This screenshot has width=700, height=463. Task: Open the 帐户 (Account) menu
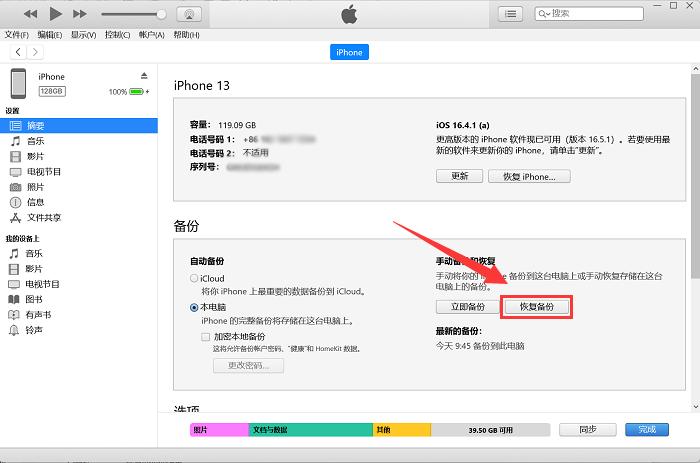point(151,35)
